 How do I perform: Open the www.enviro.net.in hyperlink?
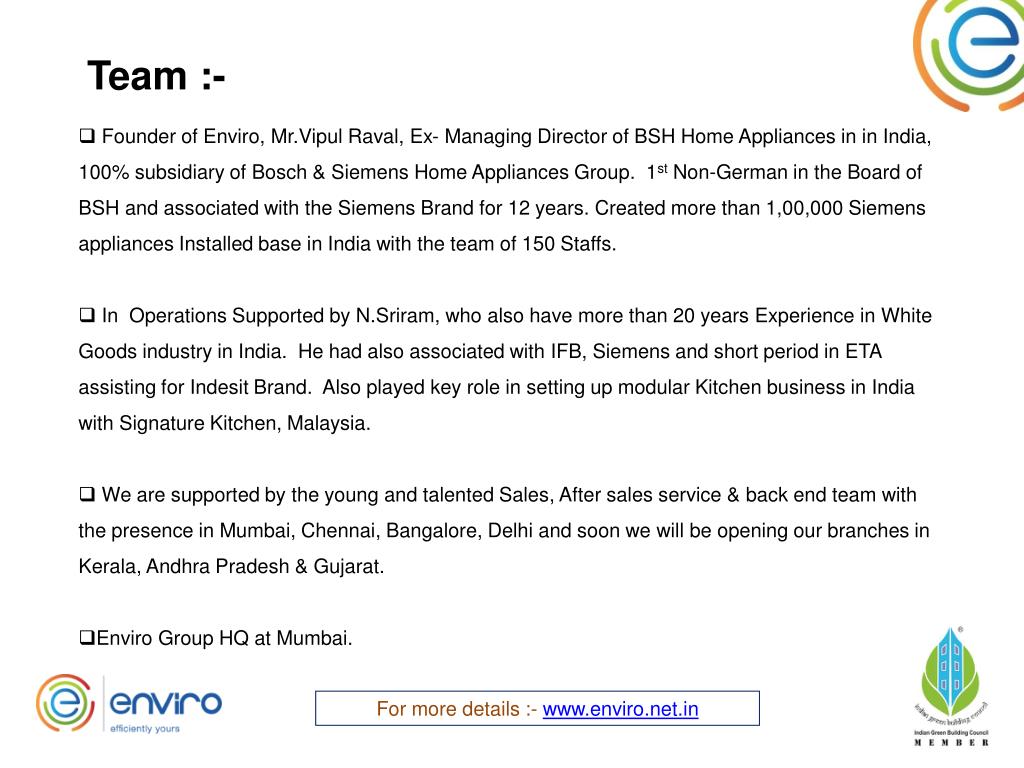pyautogui.click(x=620, y=709)
